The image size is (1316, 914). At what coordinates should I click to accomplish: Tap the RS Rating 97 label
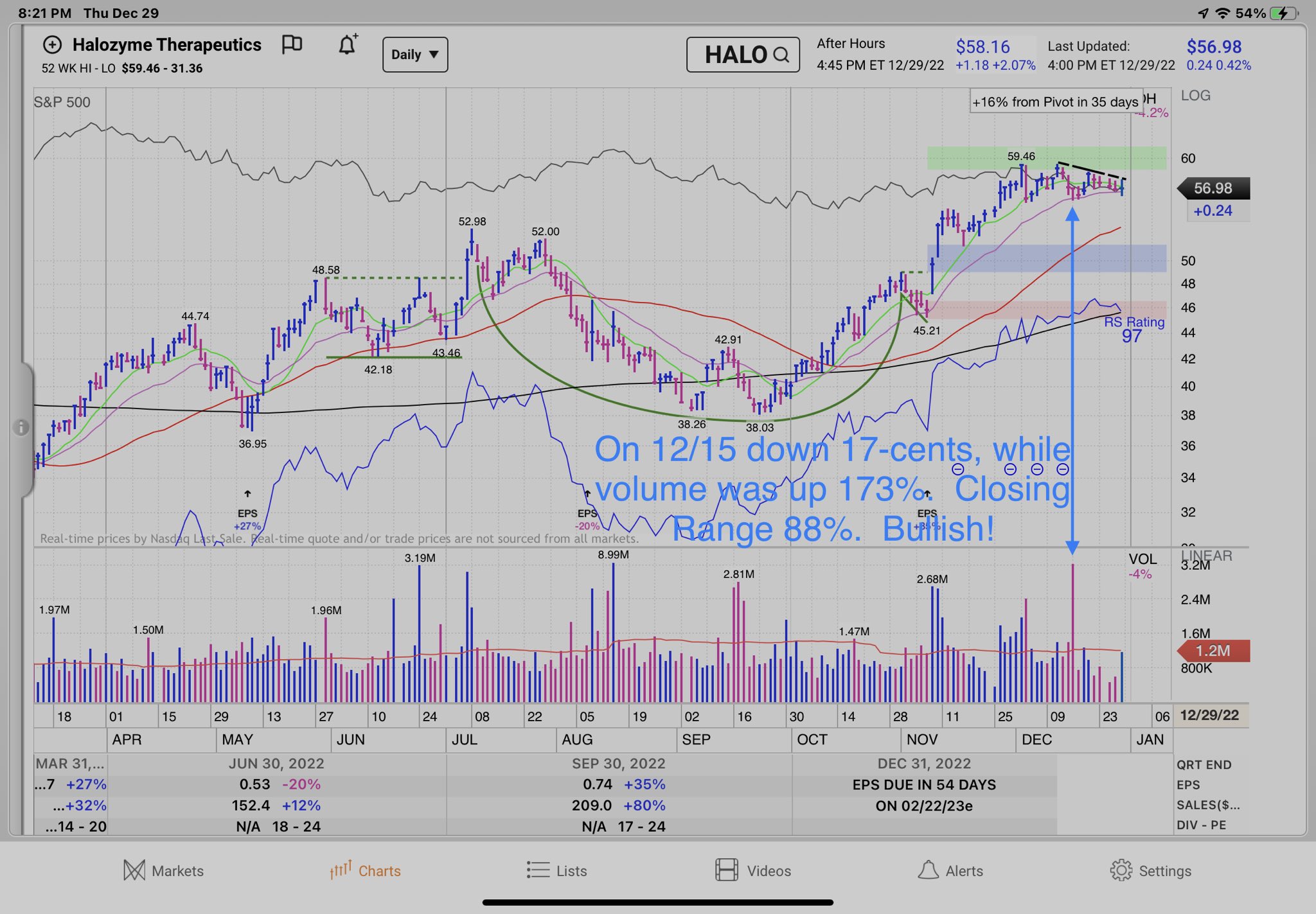[x=1134, y=329]
